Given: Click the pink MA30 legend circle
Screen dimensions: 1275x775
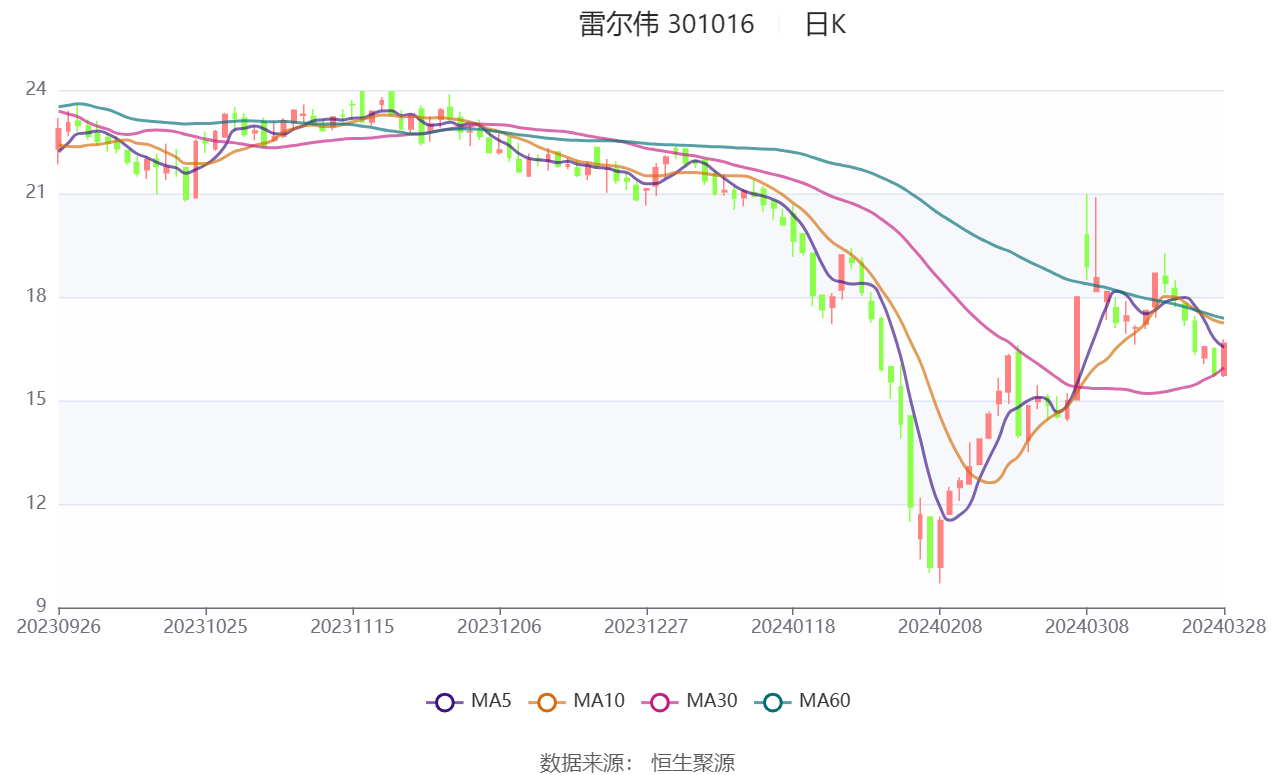Looking at the screenshot, I should click(660, 702).
